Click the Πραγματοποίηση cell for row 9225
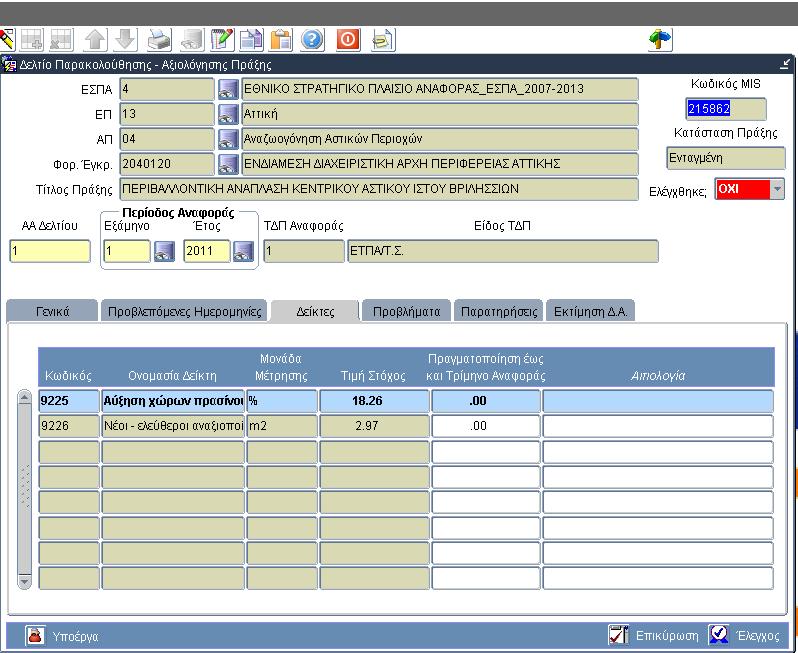Image resolution: width=798 pixels, height=653 pixels. pyautogui.click(x=486, y=401)
